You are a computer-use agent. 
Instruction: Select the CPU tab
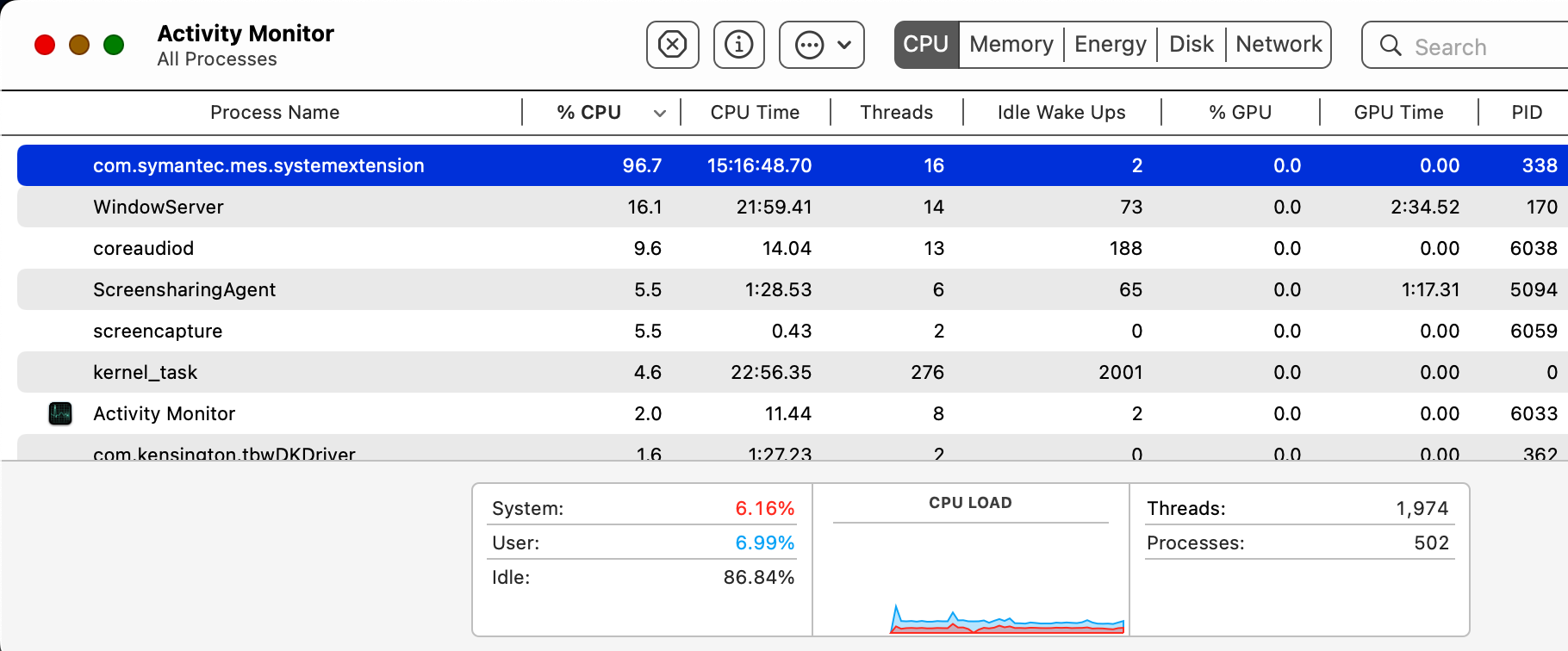[926, 45]
